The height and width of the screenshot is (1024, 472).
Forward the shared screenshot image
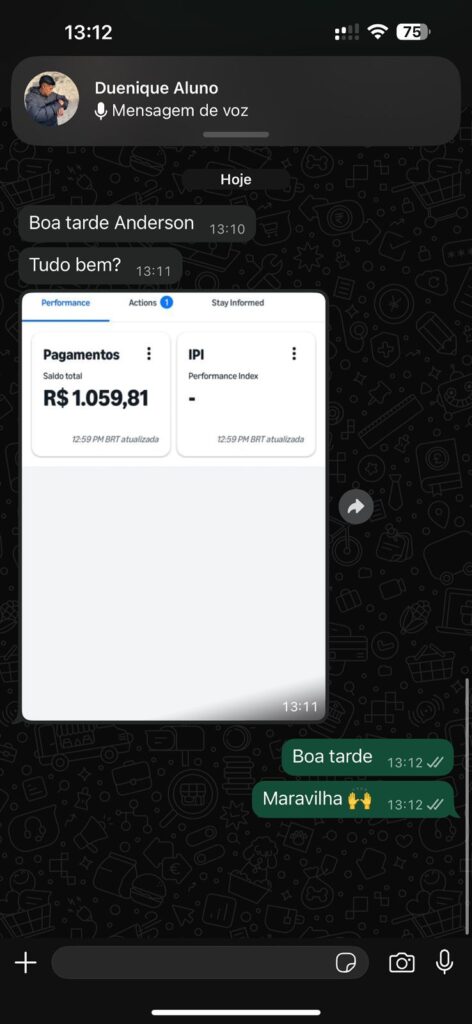pyautogui.click(x=356, y=507)
